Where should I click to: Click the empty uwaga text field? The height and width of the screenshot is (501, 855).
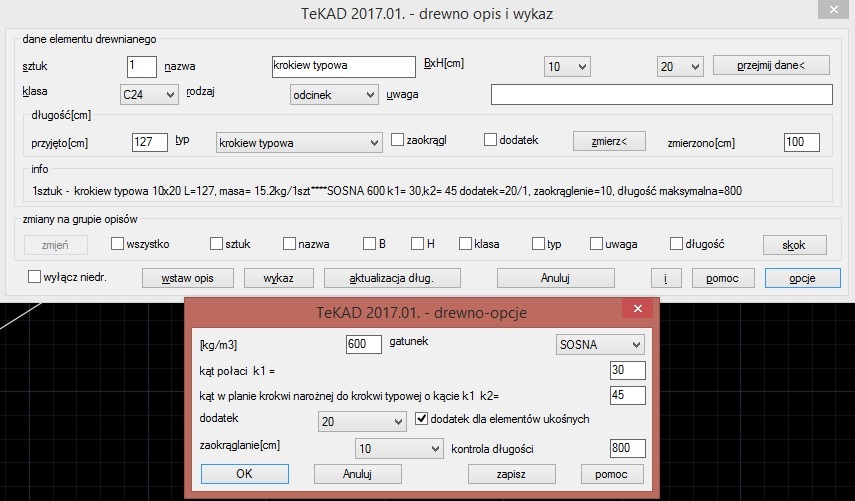click(661, 94)
